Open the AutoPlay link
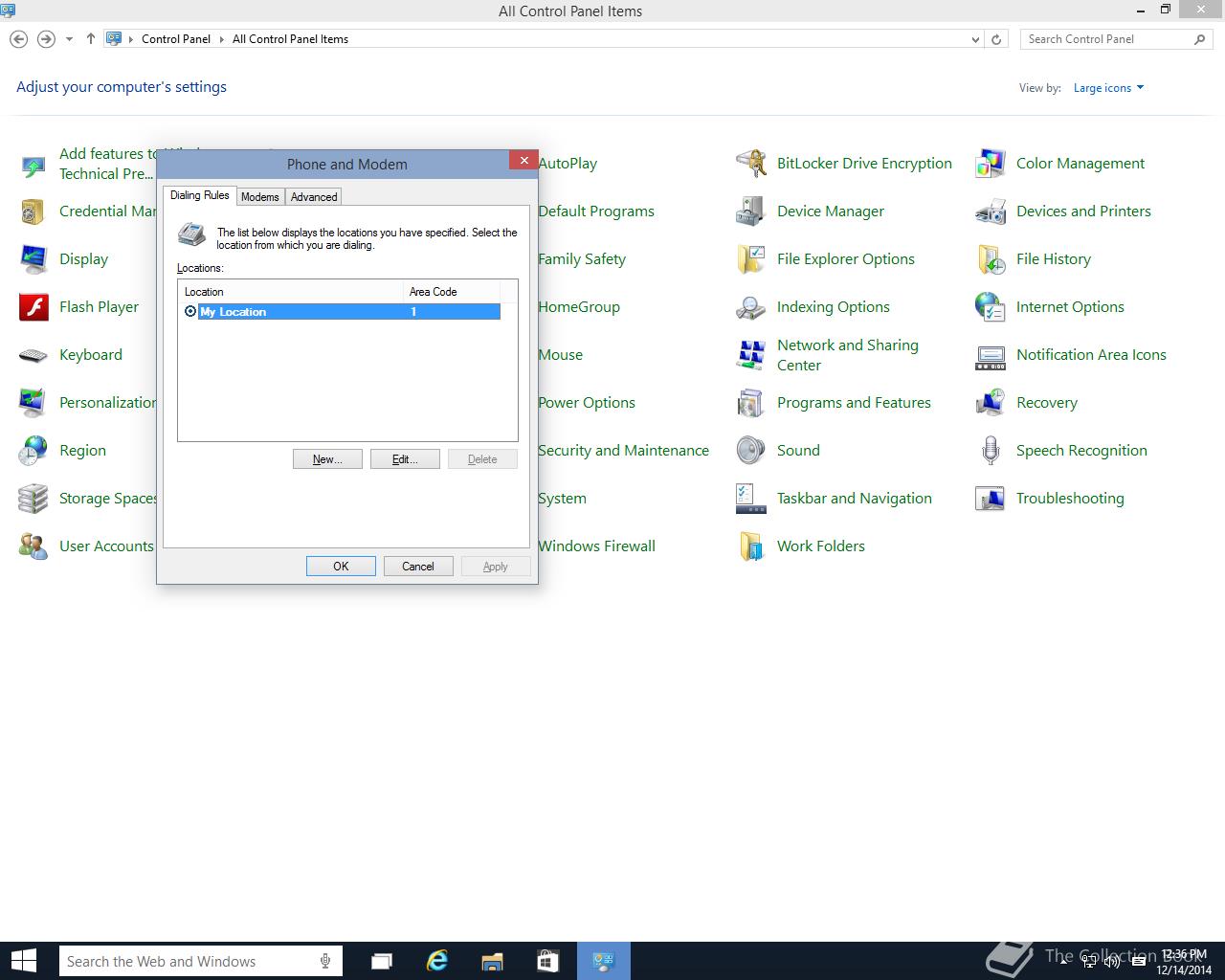Image resolution: width=1225 pixels, height=980 pixels. 568,164
